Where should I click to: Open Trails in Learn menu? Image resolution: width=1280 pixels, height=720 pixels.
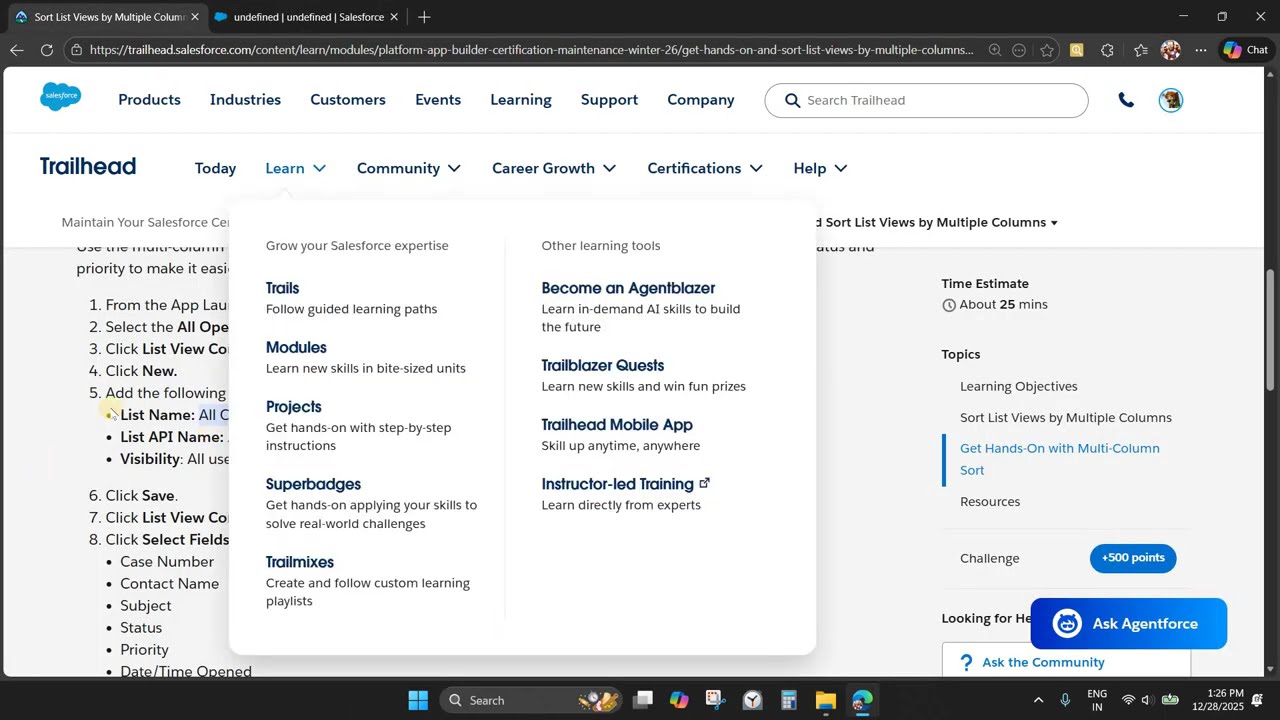pyautogui.click(x=282, y=288)
